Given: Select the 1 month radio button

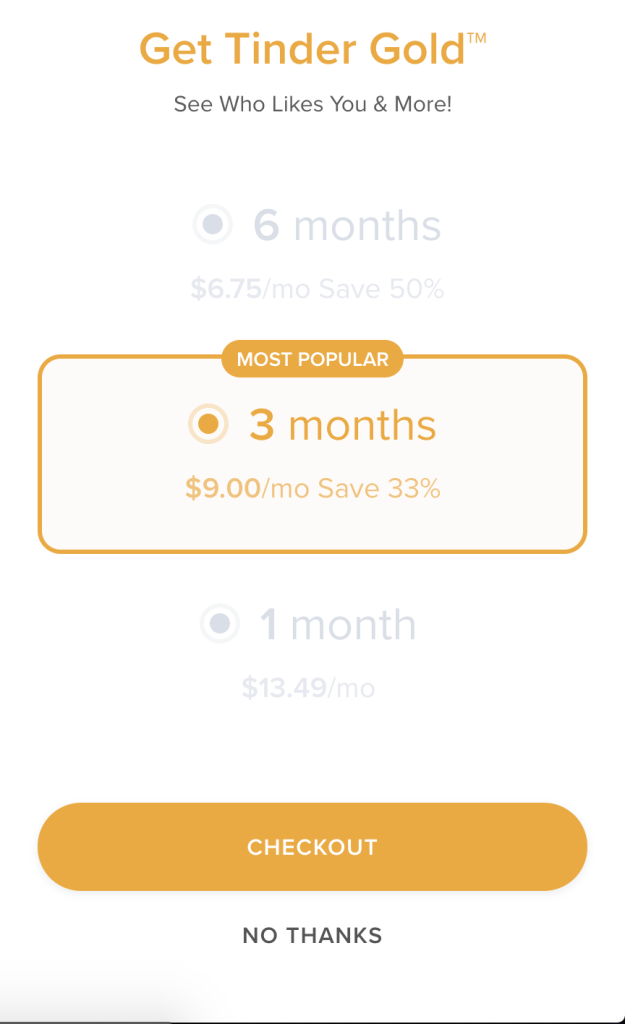Looking at the screenshot, I should pos(219,625).
